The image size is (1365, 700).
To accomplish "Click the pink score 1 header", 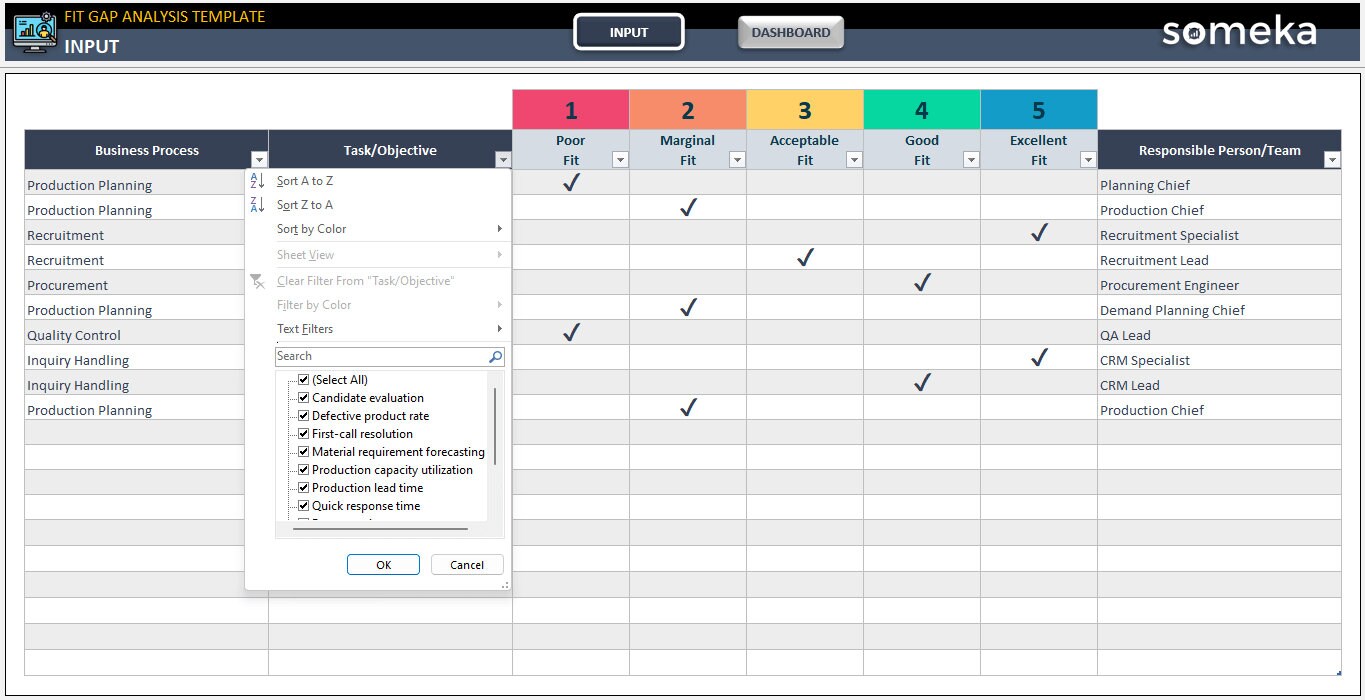I will pos(571,110).
